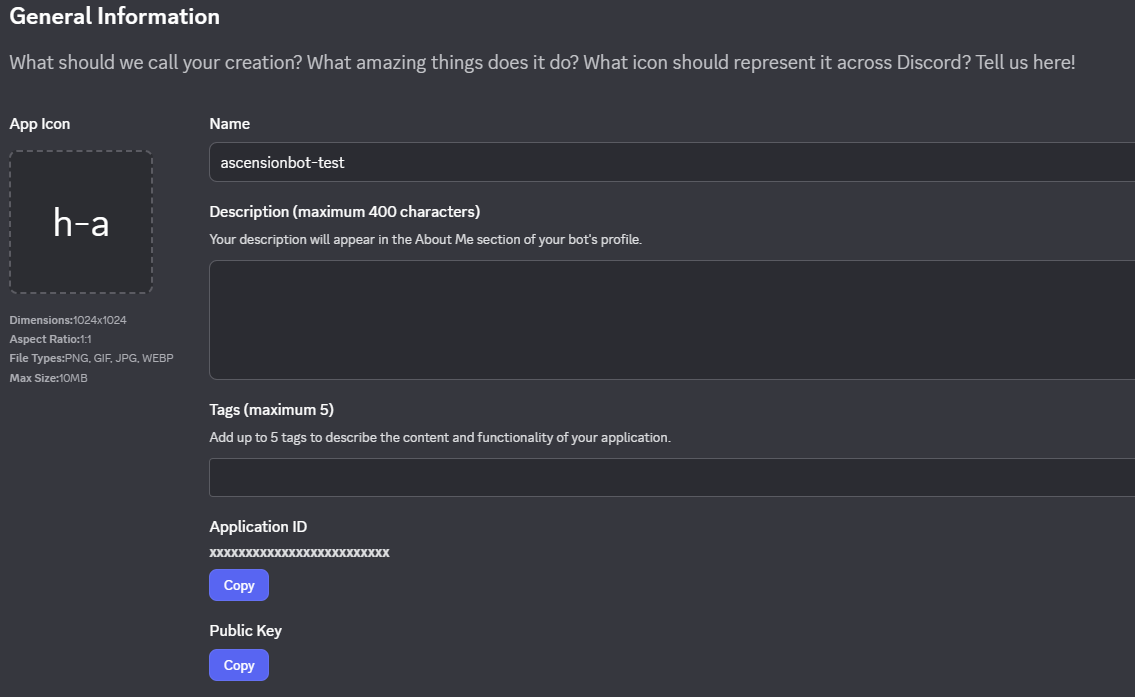This screenshot has width=1135, height=697.
Task: Click the Name field label
Action: pyautogui.click(x=229, y=124)
